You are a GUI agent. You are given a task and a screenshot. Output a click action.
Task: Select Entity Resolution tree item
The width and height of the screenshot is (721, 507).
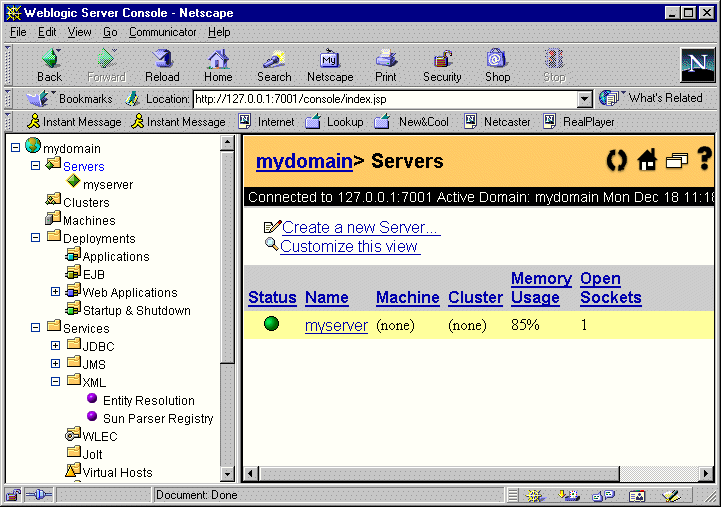tap(149, 400)
